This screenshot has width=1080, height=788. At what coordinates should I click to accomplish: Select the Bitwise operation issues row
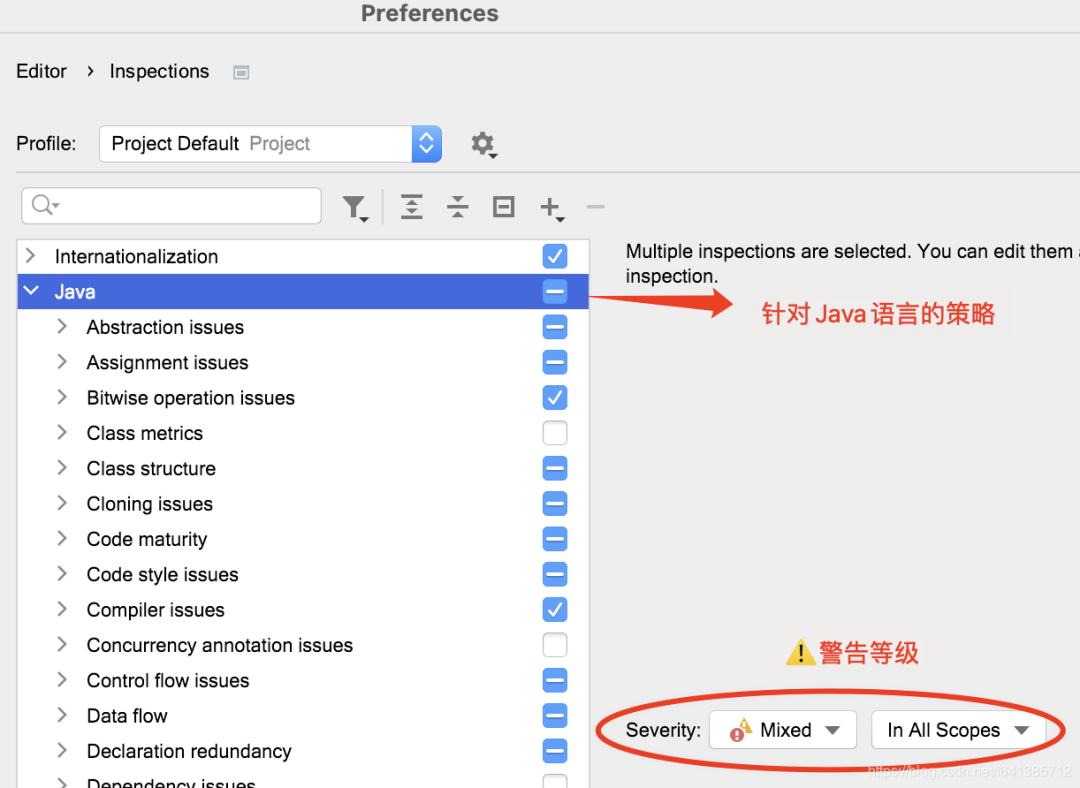(303, 397)
